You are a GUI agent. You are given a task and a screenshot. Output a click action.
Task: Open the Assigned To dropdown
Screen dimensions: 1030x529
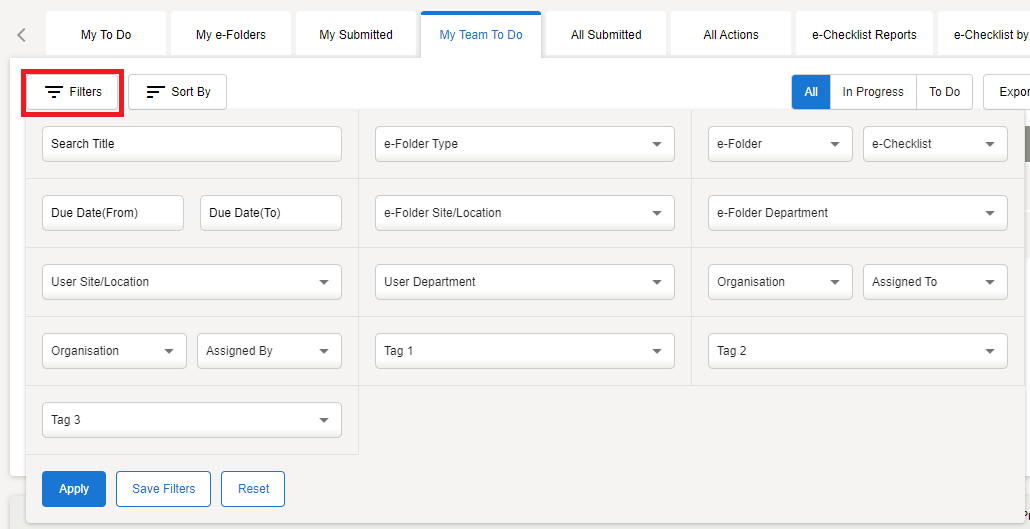[x=935, y=282]
